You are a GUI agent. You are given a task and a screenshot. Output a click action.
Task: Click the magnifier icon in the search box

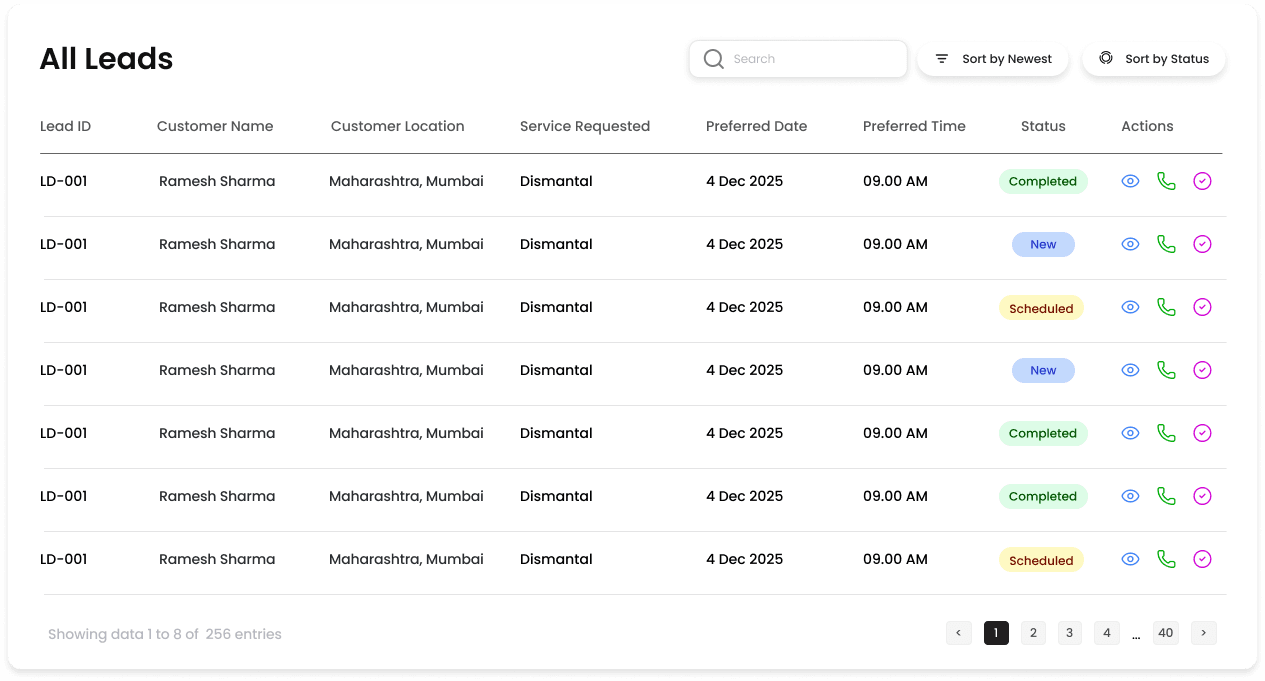[713, 59]
